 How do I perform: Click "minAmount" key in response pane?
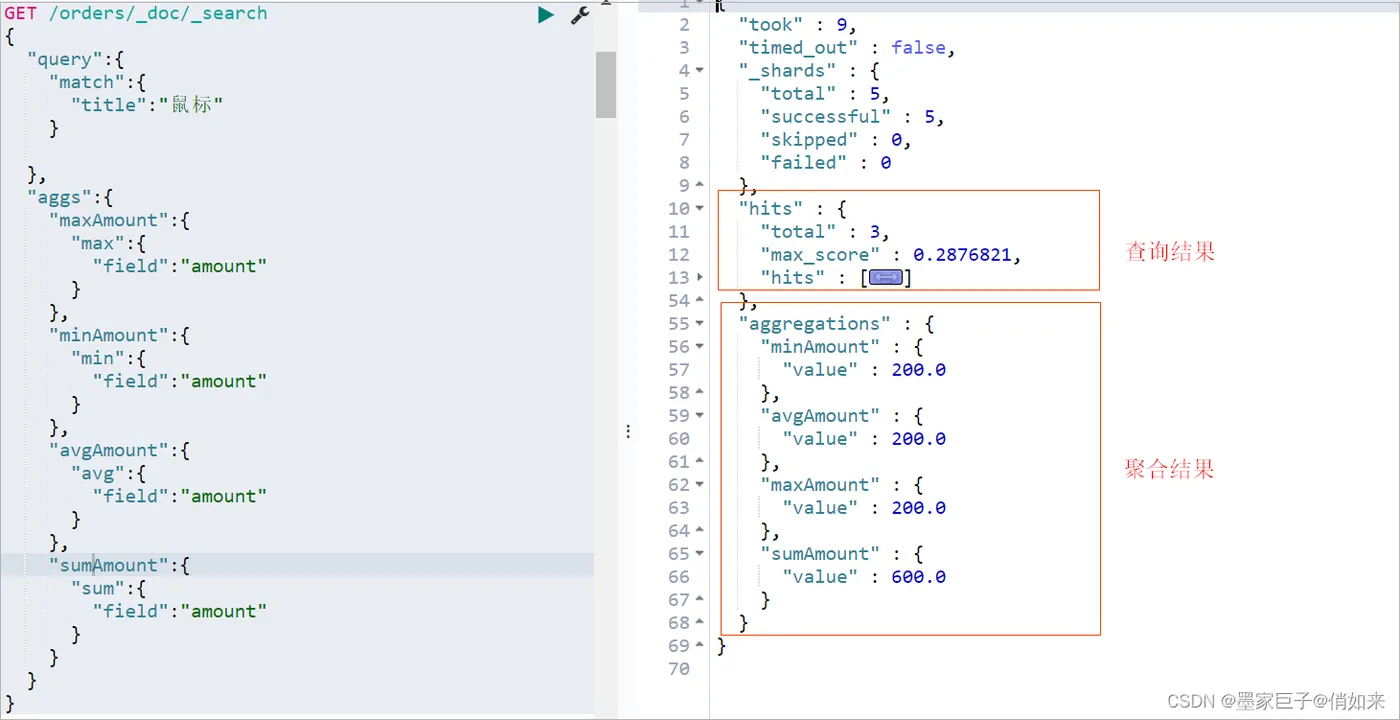coord(820,346)
